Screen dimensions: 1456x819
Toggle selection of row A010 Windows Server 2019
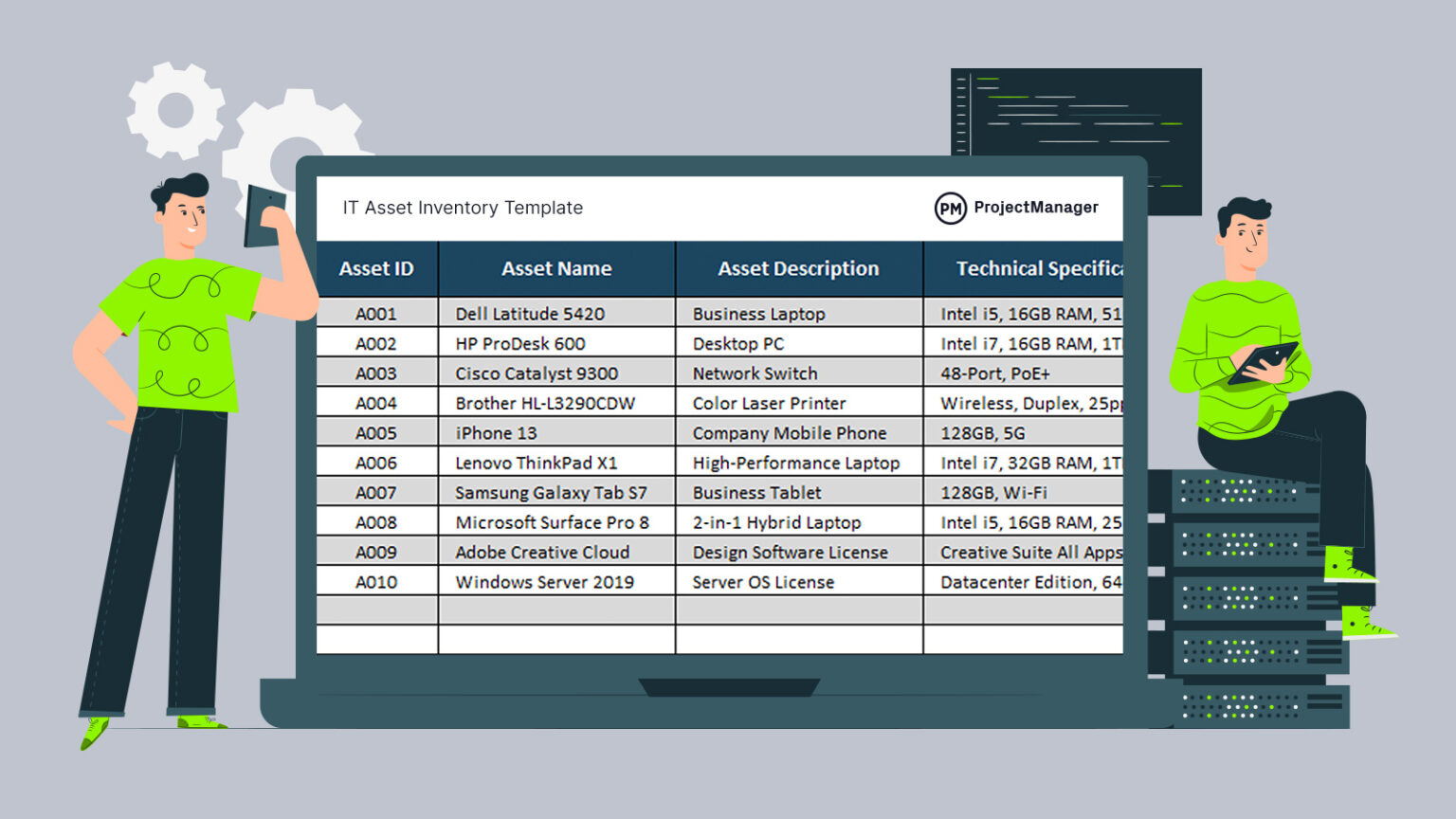(555, 582)
